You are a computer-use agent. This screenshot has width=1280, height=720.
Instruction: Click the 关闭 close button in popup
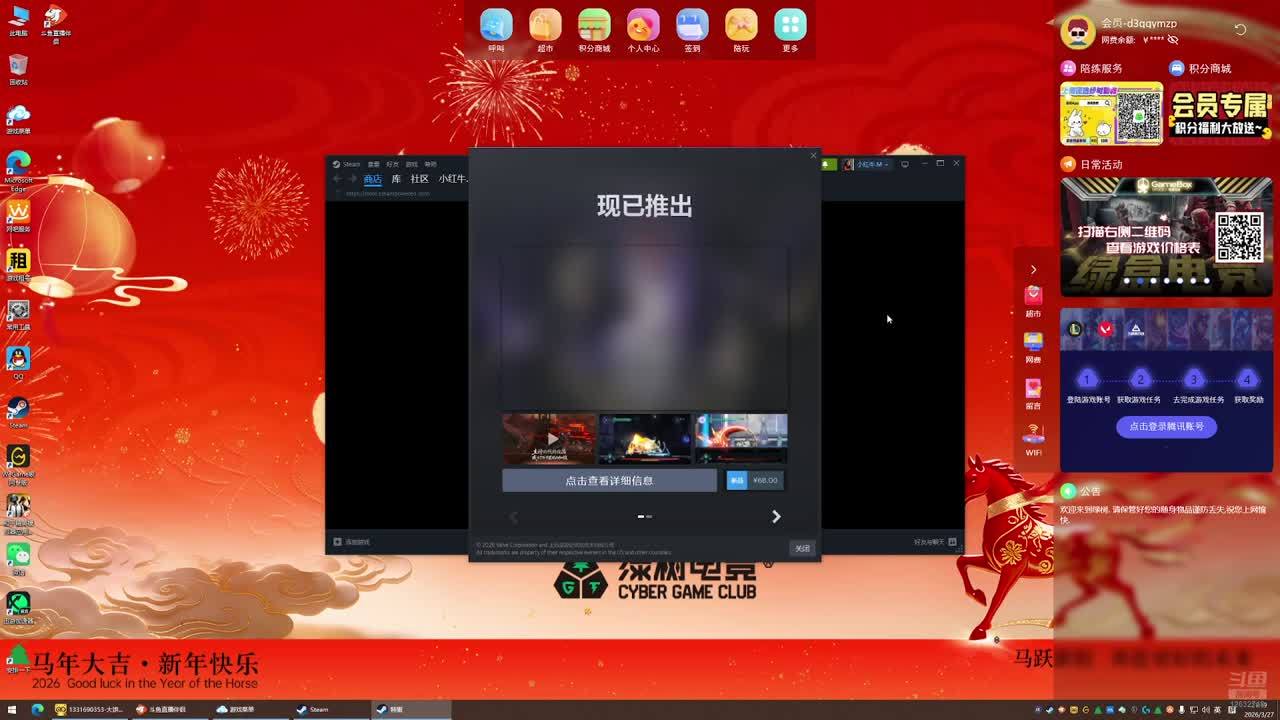(x=802, y=548)
